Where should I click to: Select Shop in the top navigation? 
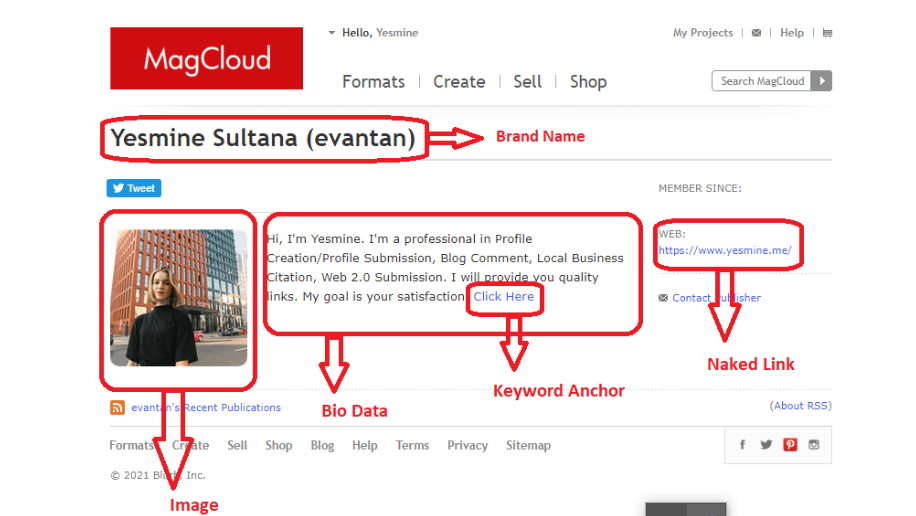pyautogui.click(x=588, y=82)
